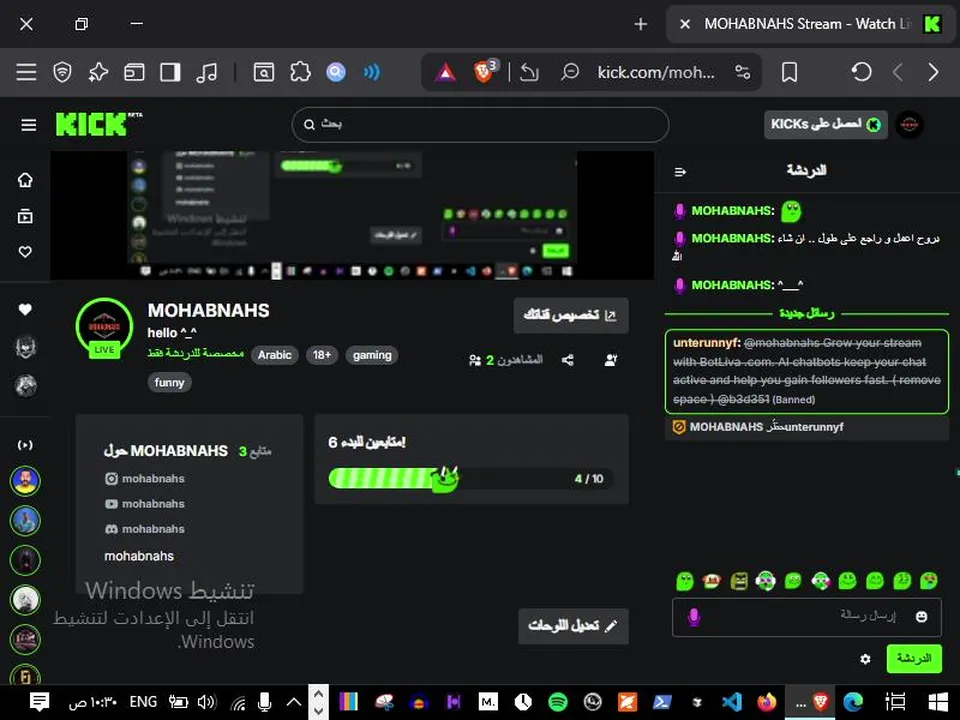The width and height of the screenshot is (960, 720).
Task: Focus the Kick search box
Action: pos(480,124)
